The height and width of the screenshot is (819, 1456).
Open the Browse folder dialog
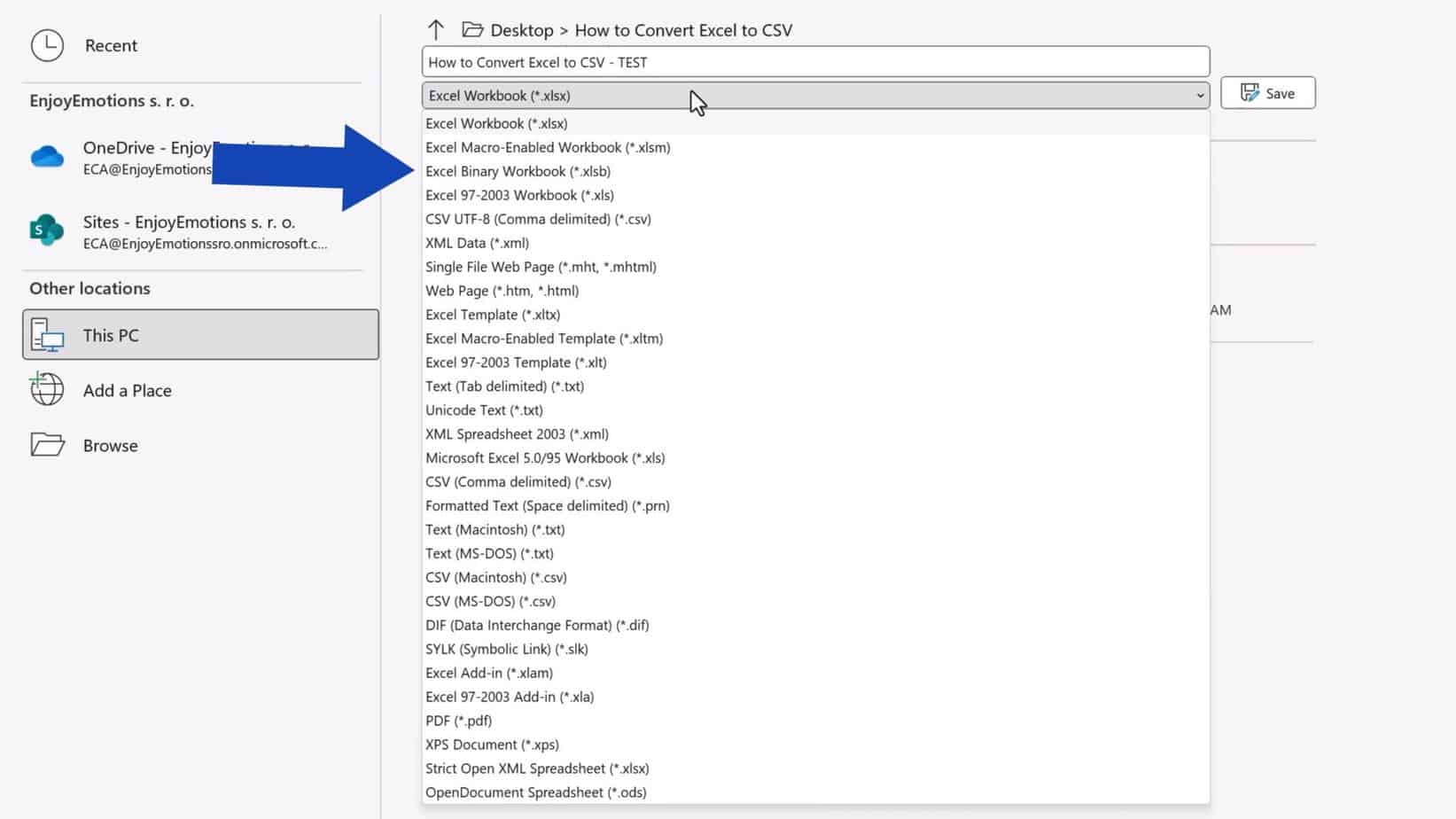pyautogui.click(x=109, y=445)
